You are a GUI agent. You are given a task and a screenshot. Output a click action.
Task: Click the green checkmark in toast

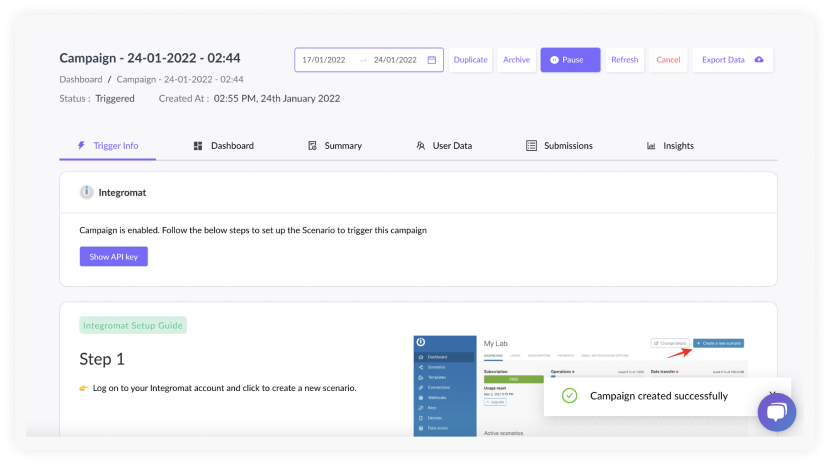click(570, 396)
